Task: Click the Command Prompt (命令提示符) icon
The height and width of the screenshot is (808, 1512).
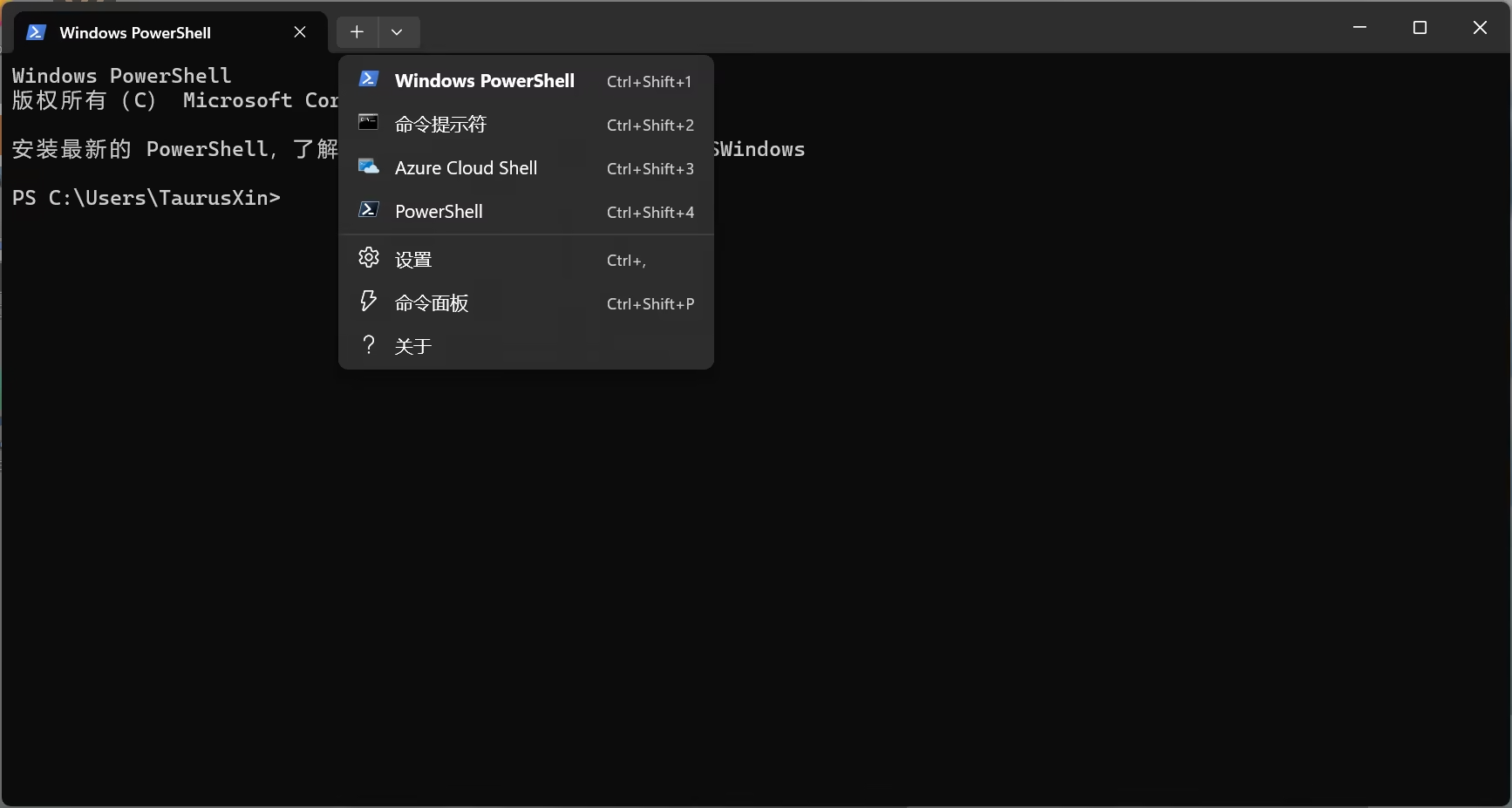Action: pos(369,123)
